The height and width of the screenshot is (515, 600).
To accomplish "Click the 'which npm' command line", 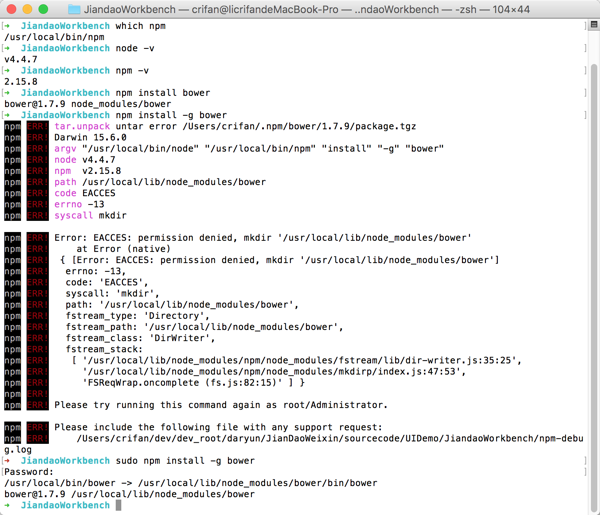I will pos(140,26).
